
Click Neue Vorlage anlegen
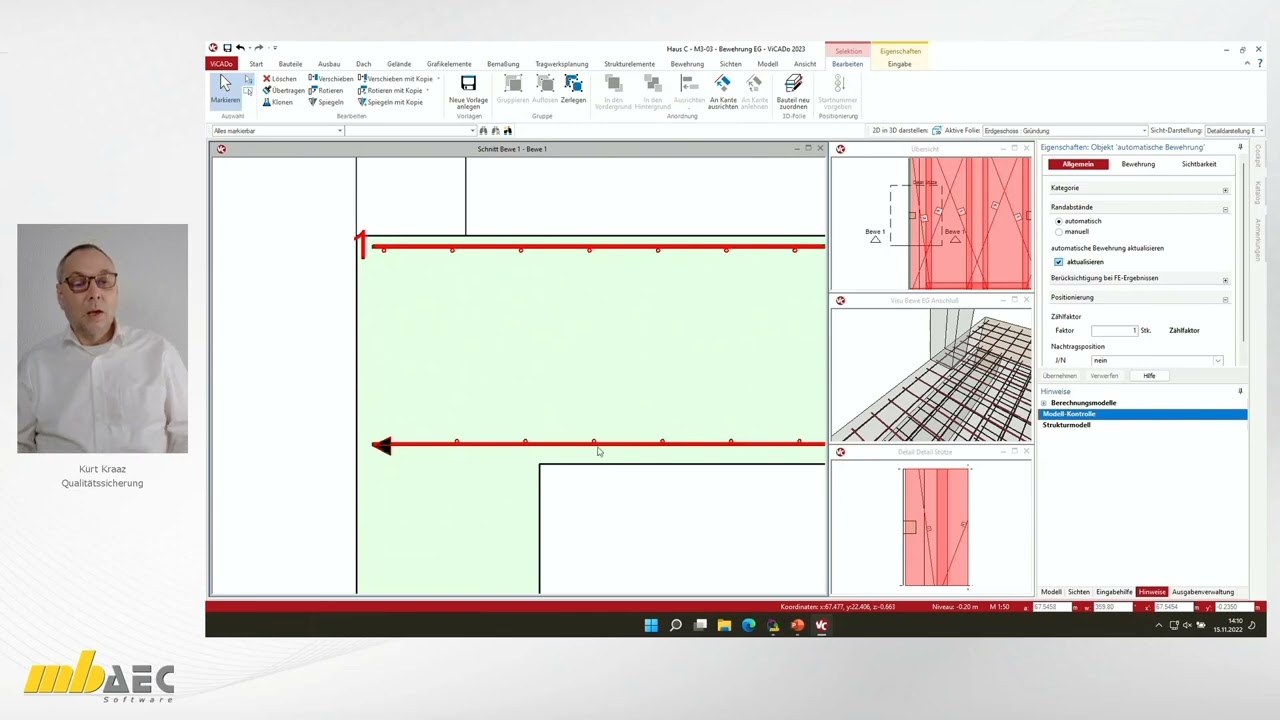coord(468,91)
